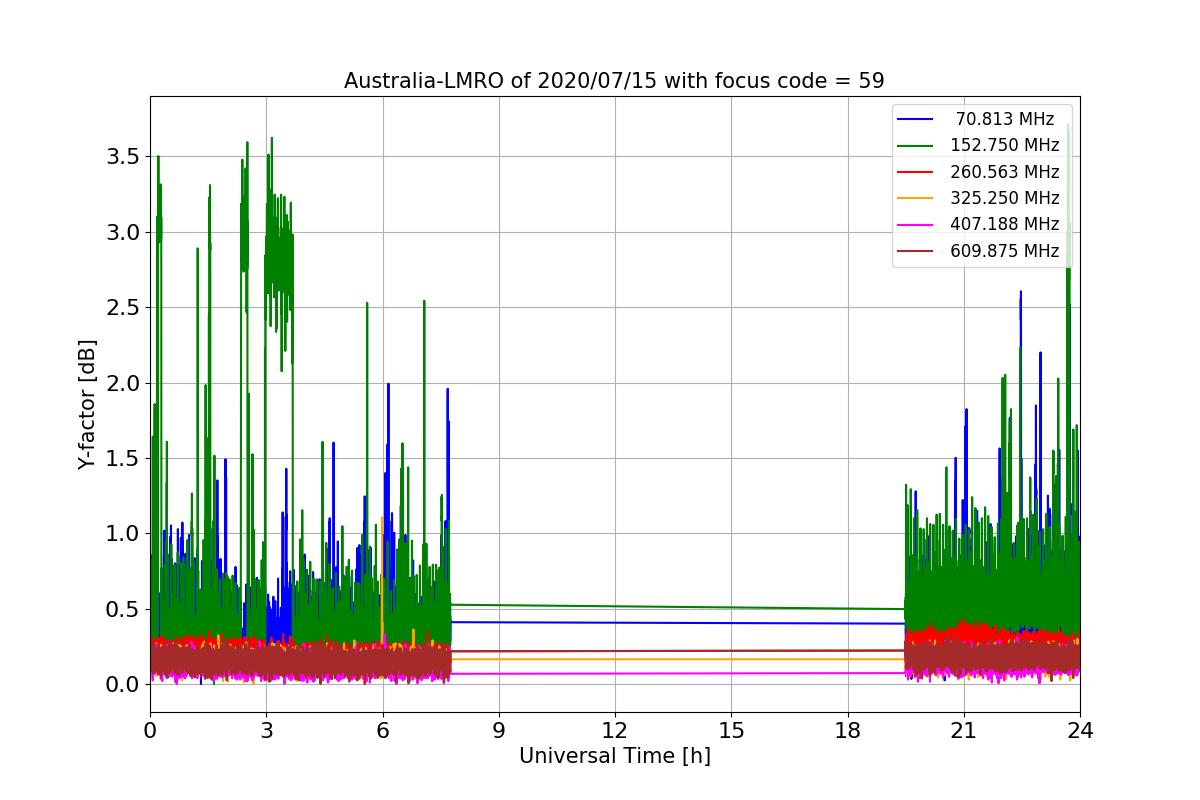Click the 21 x-axis tick label
The height and width of the screenshot is (800, 1200).
tap(964, 731)
